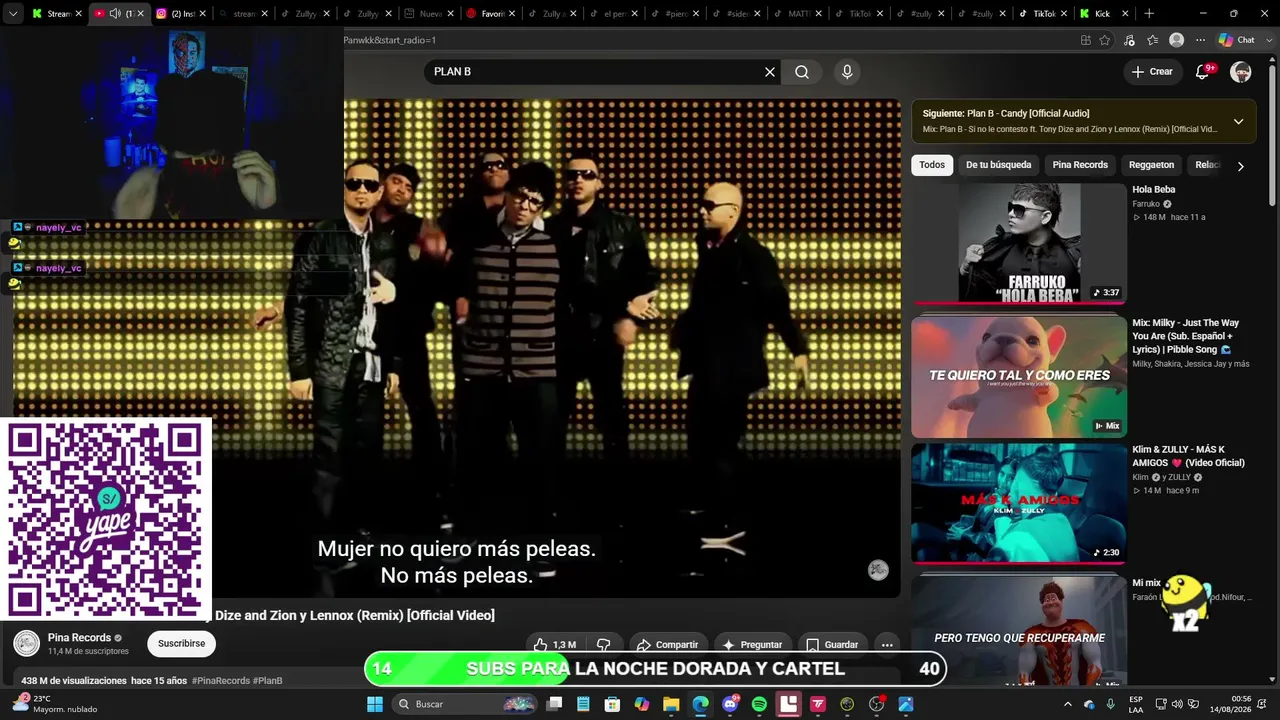Open the Más K Amigos video thumbnail
1280x720 pixels.
click(1019, 503)
